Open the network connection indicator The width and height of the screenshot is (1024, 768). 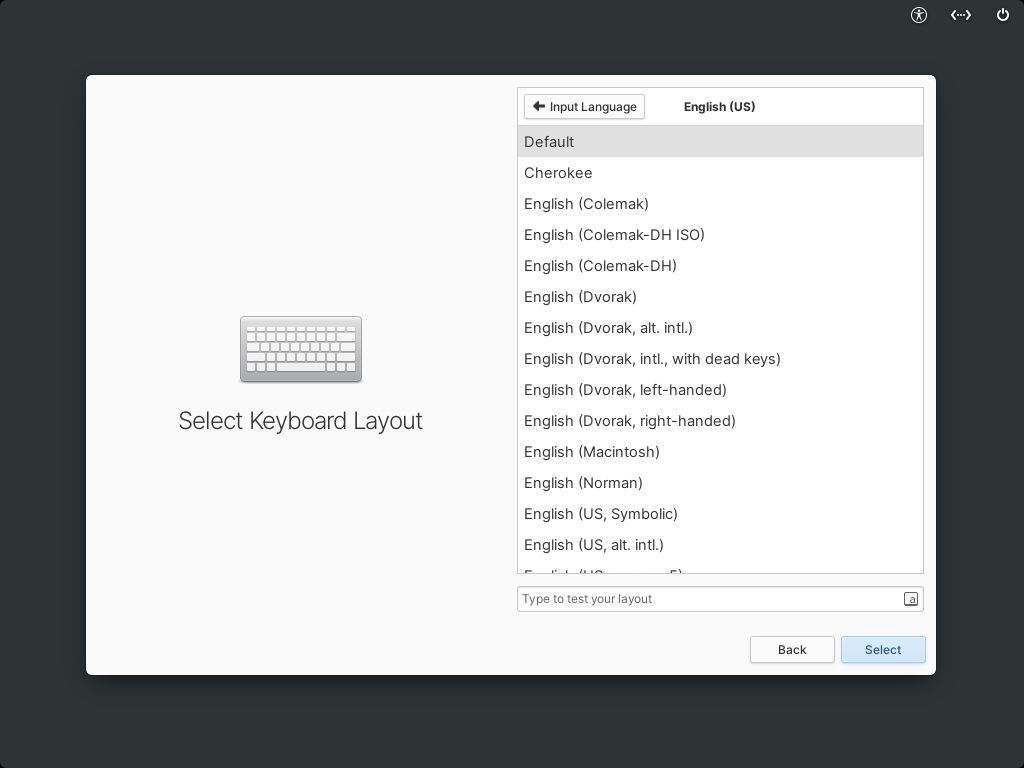coord(961,15)
